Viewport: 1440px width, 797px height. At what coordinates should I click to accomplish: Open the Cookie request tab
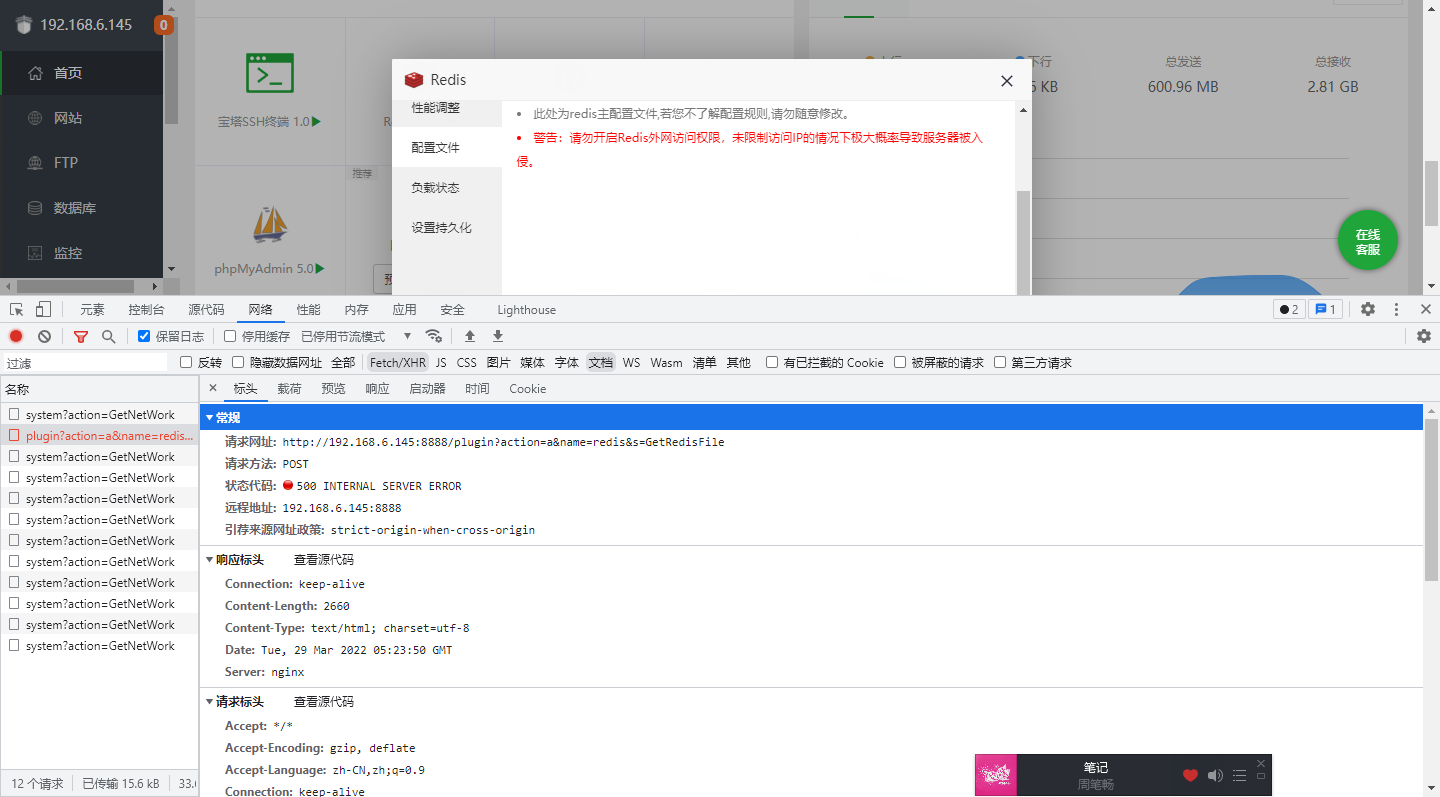[x=527, y=389]
